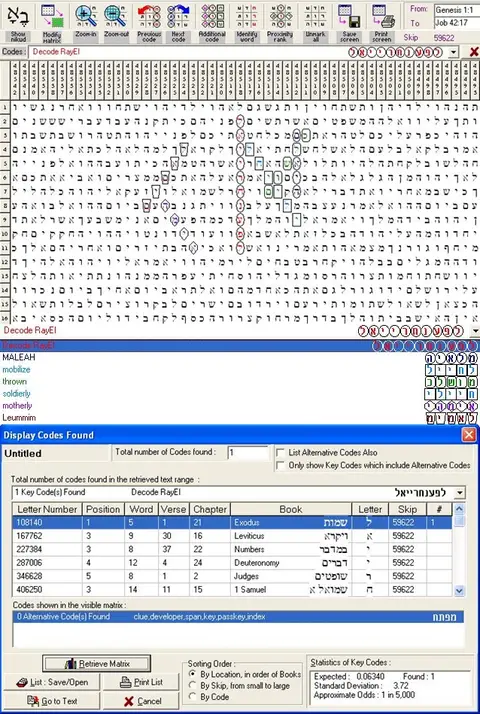Click the Verse column header
The height and width of the screenshot is (714, 480).
[x=174, y=509]
